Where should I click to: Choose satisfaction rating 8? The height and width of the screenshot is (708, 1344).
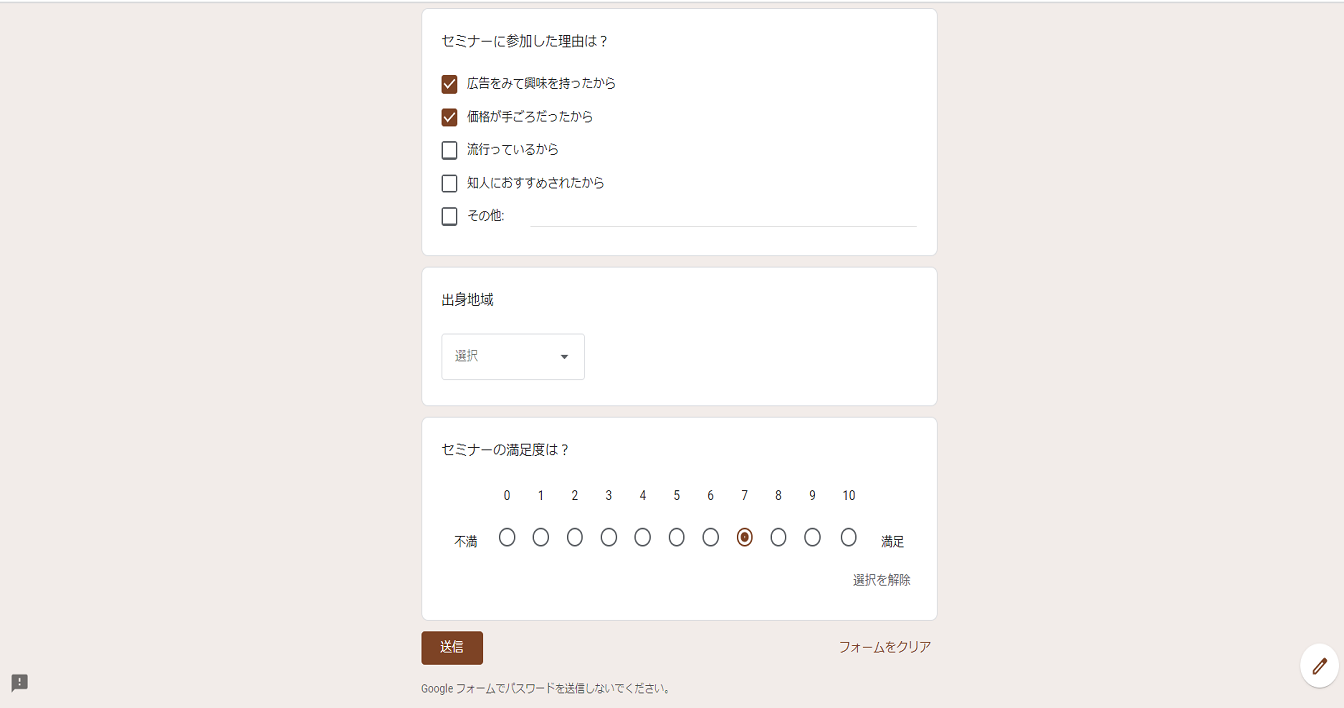(778, 537)
